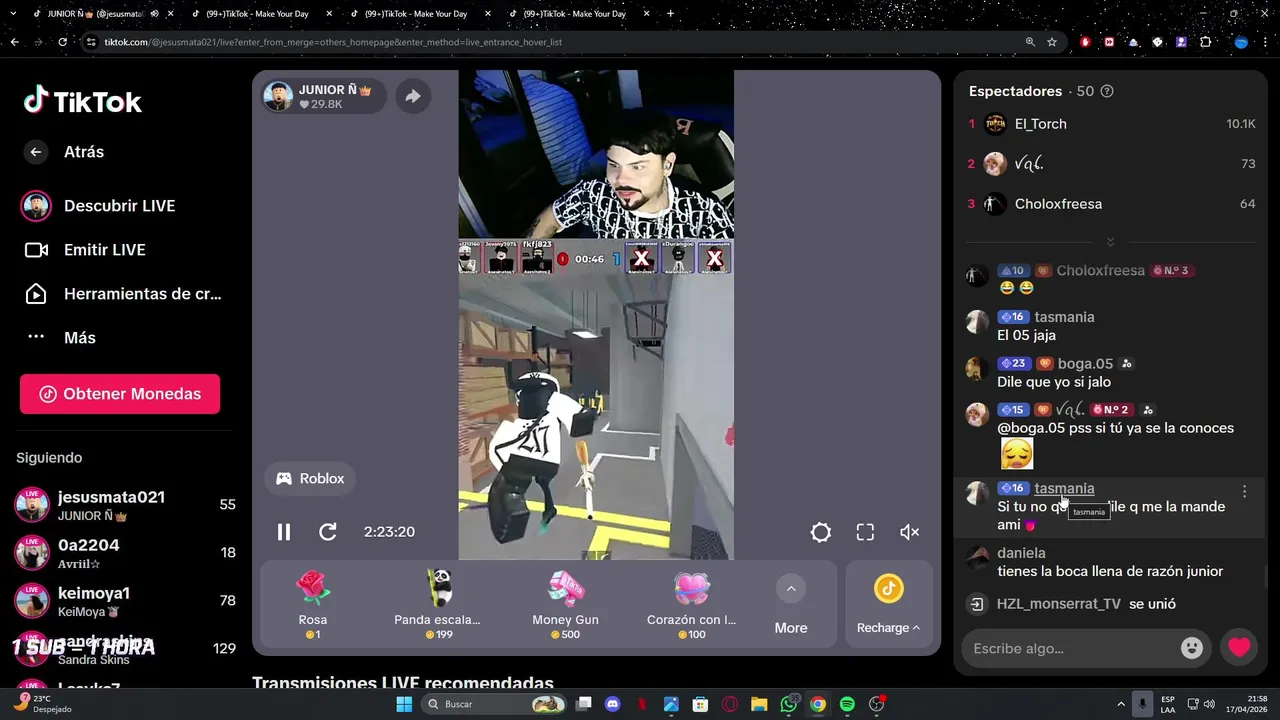Screen dimensions: 1280x720
Task: Expand More gifts
Action: 791,604
